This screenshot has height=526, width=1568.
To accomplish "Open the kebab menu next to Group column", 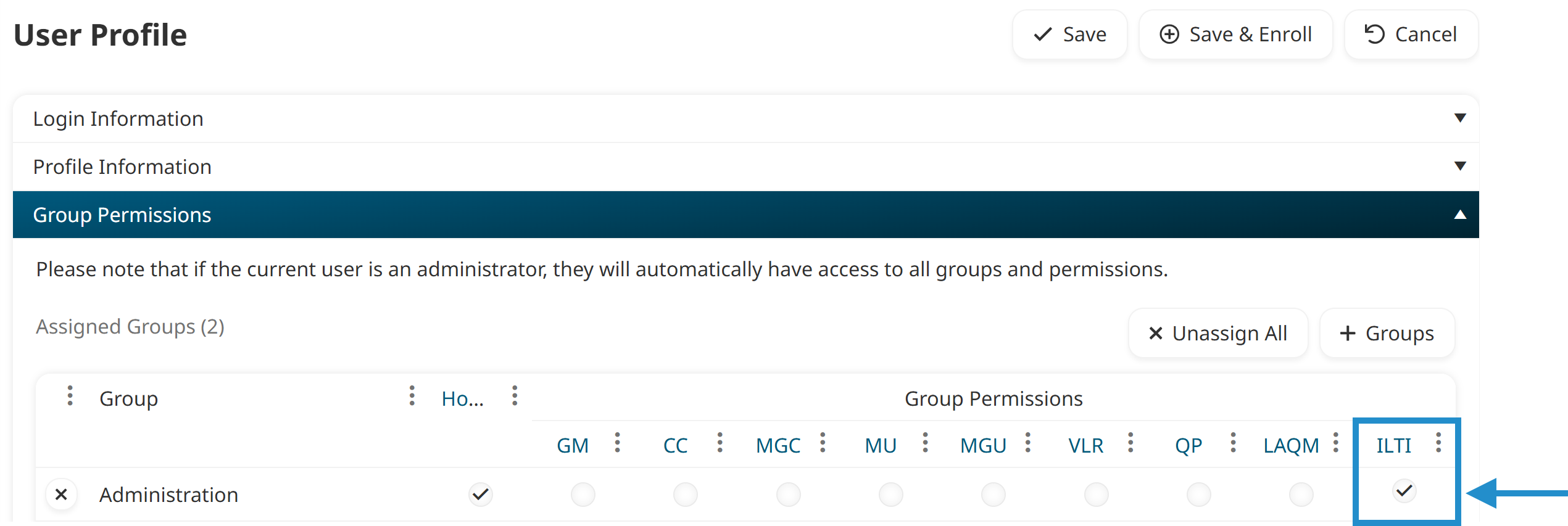I will click(70, 398).
